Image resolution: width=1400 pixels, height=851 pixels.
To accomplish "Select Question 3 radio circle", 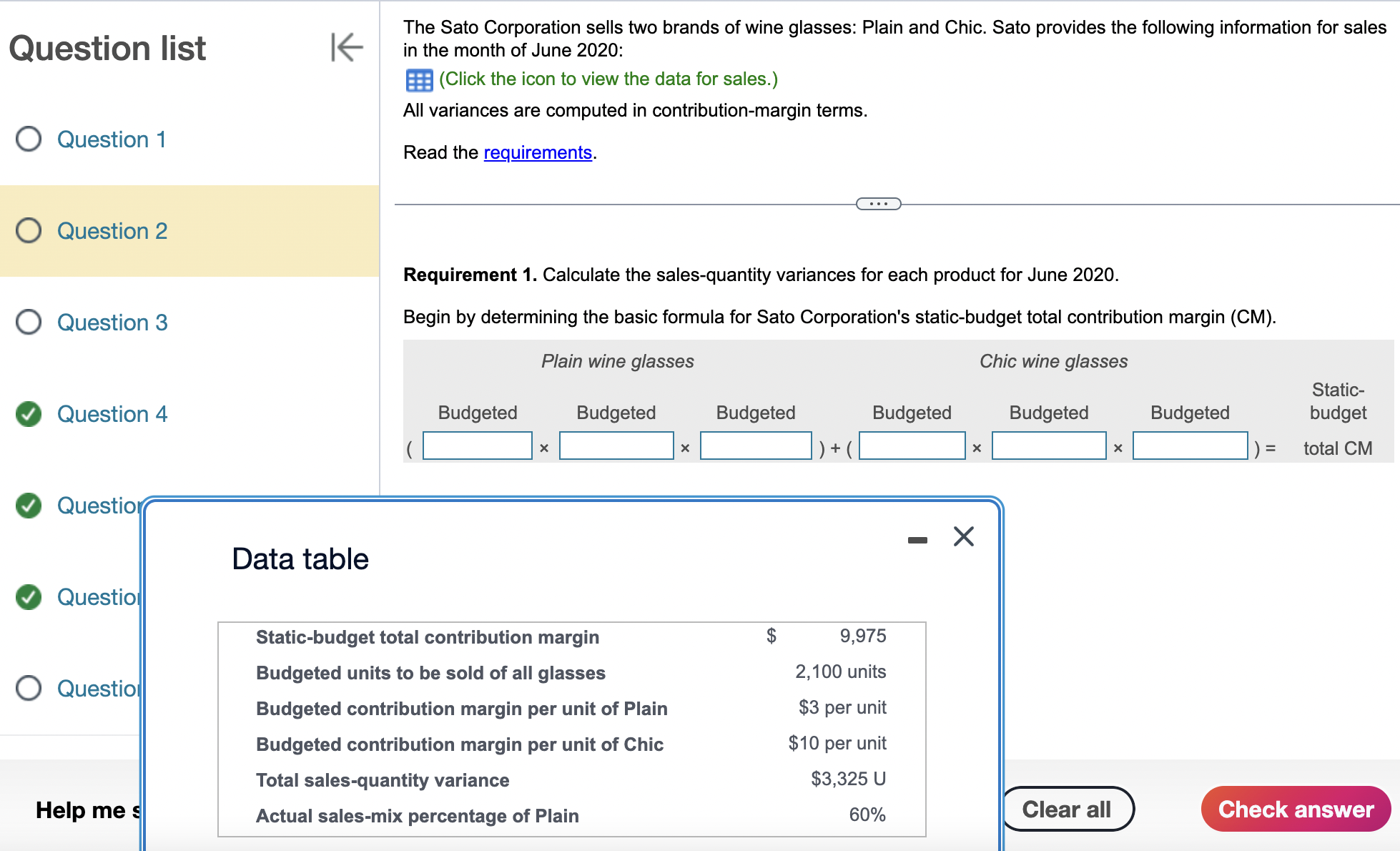I will (x=29, y=323).
